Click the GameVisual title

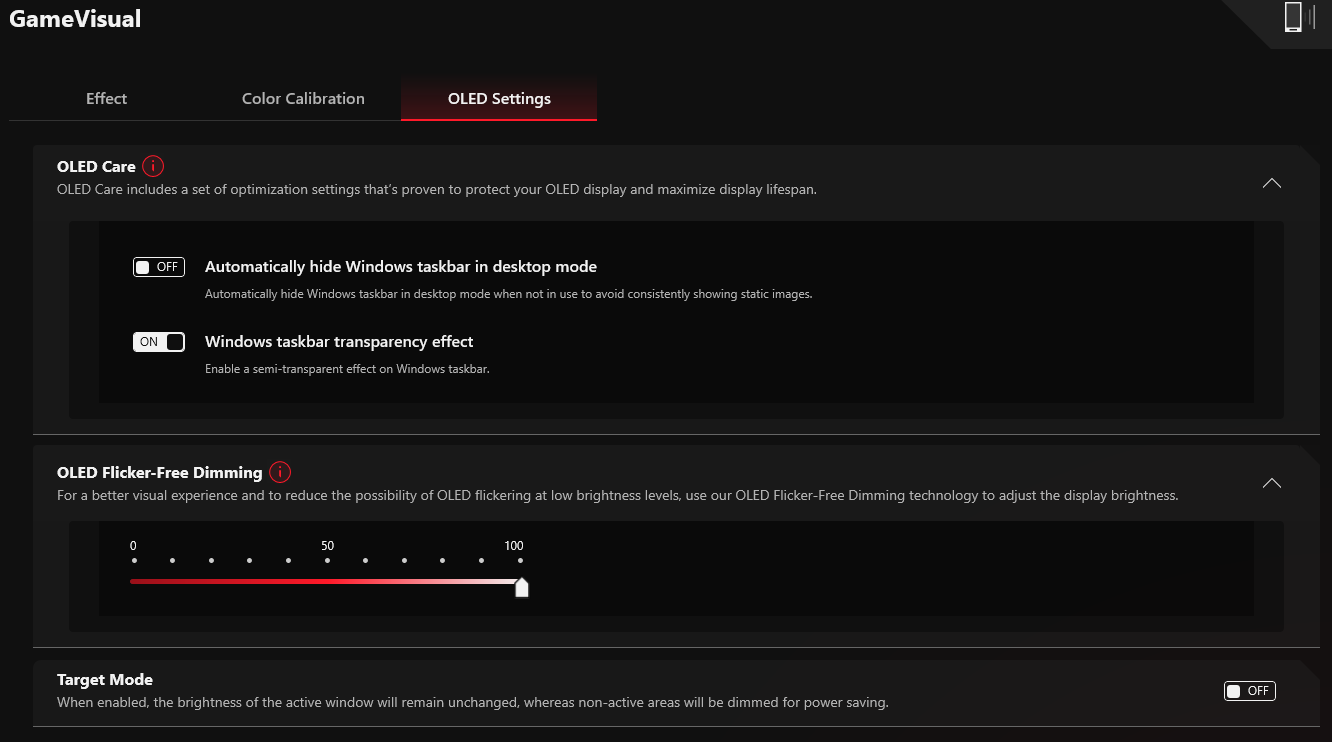[75, 18]
